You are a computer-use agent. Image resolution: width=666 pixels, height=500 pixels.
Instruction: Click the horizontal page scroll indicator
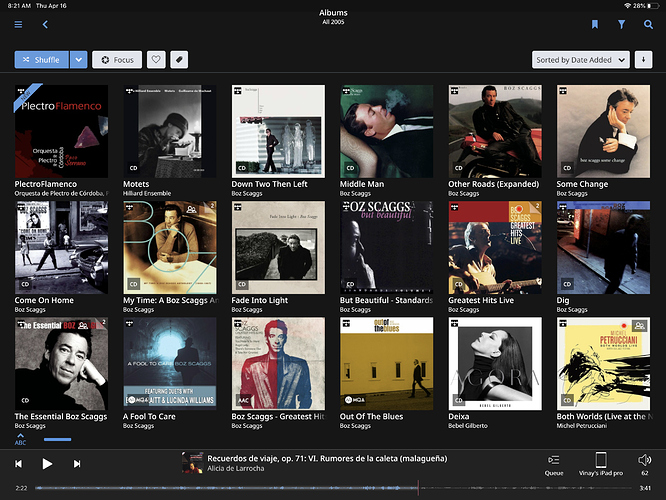(x=57, y=440)
